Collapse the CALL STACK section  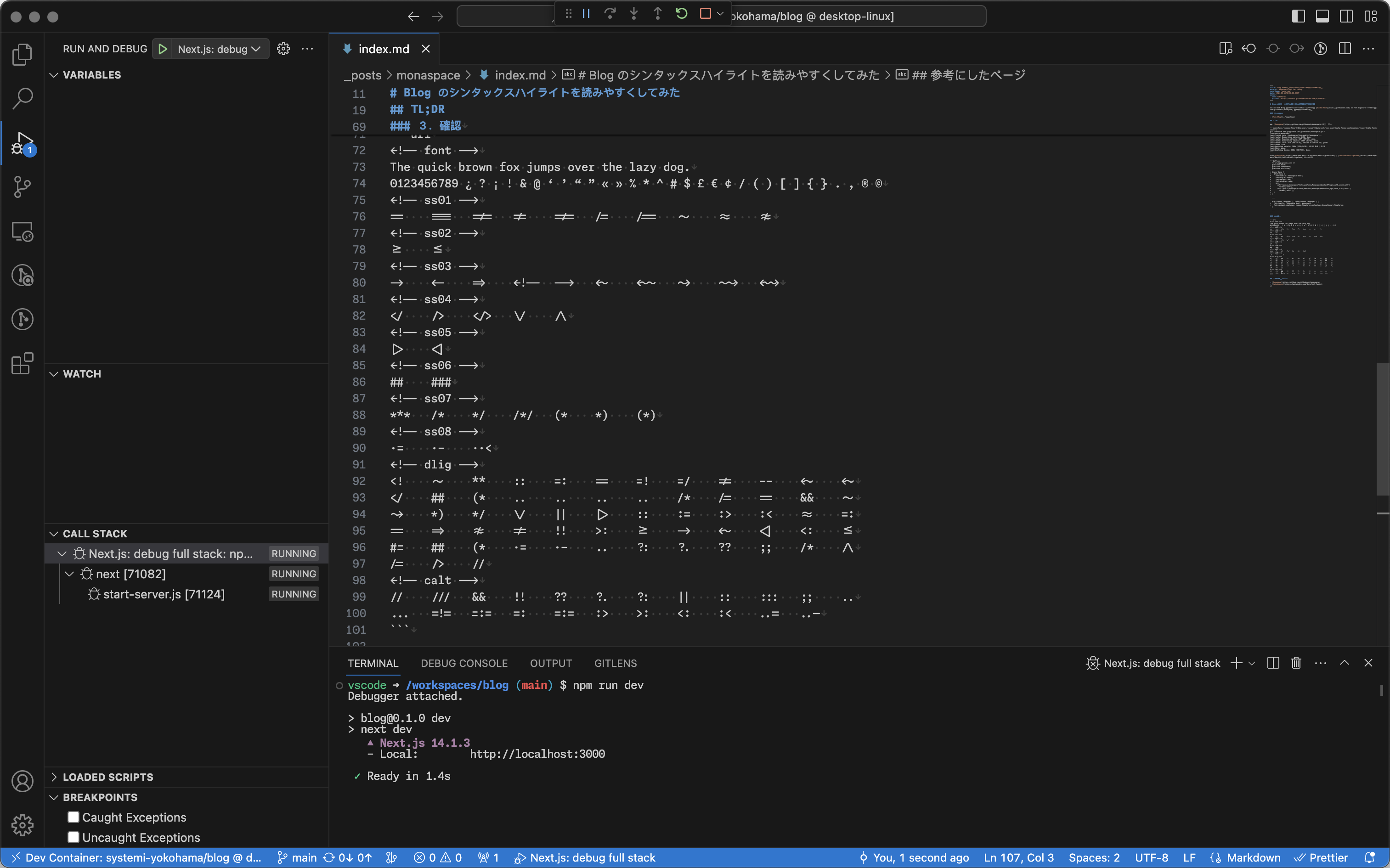click(x=54, y=534)
